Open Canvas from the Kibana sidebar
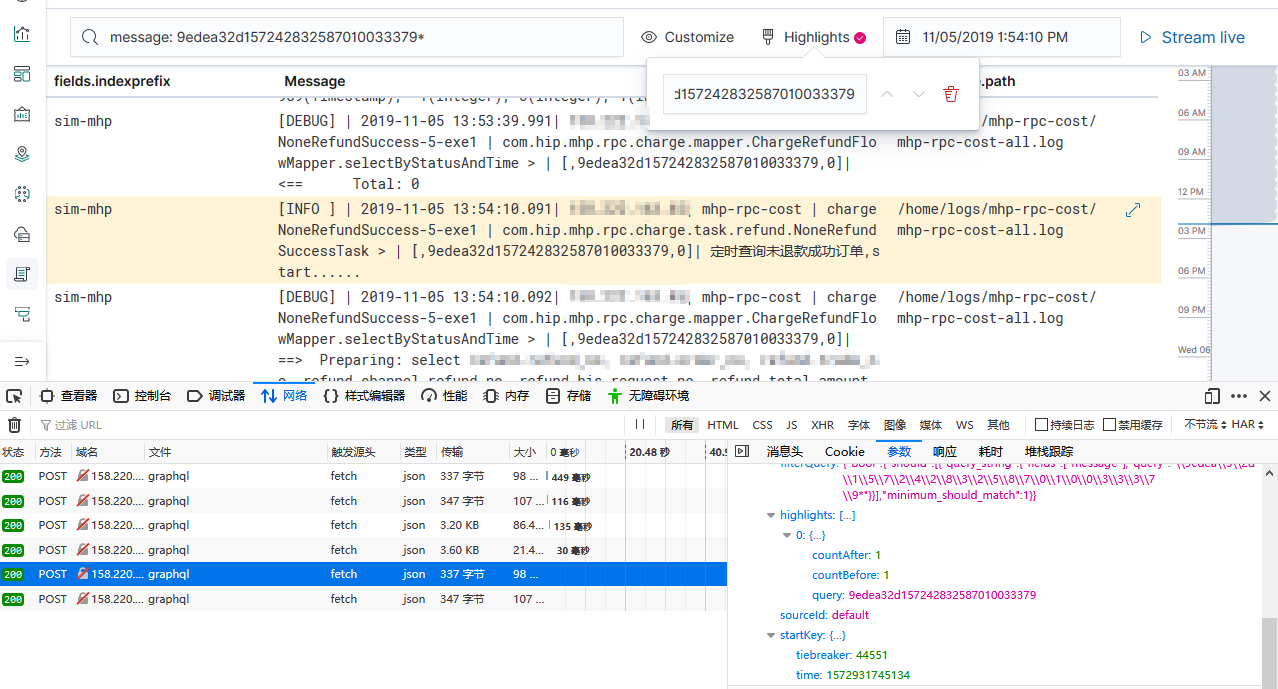1278x689 pixels. pyautogui.click(x=22, y=114)
